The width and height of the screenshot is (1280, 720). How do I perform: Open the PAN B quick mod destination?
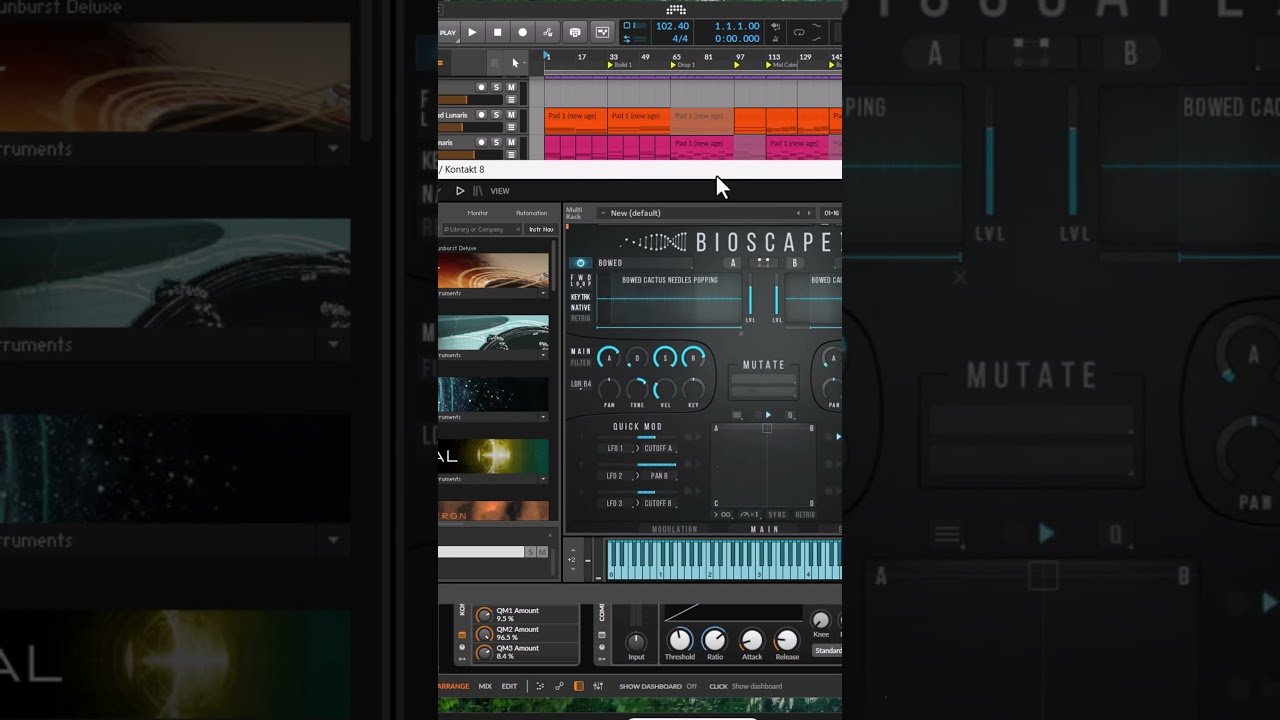coord(659,476)
